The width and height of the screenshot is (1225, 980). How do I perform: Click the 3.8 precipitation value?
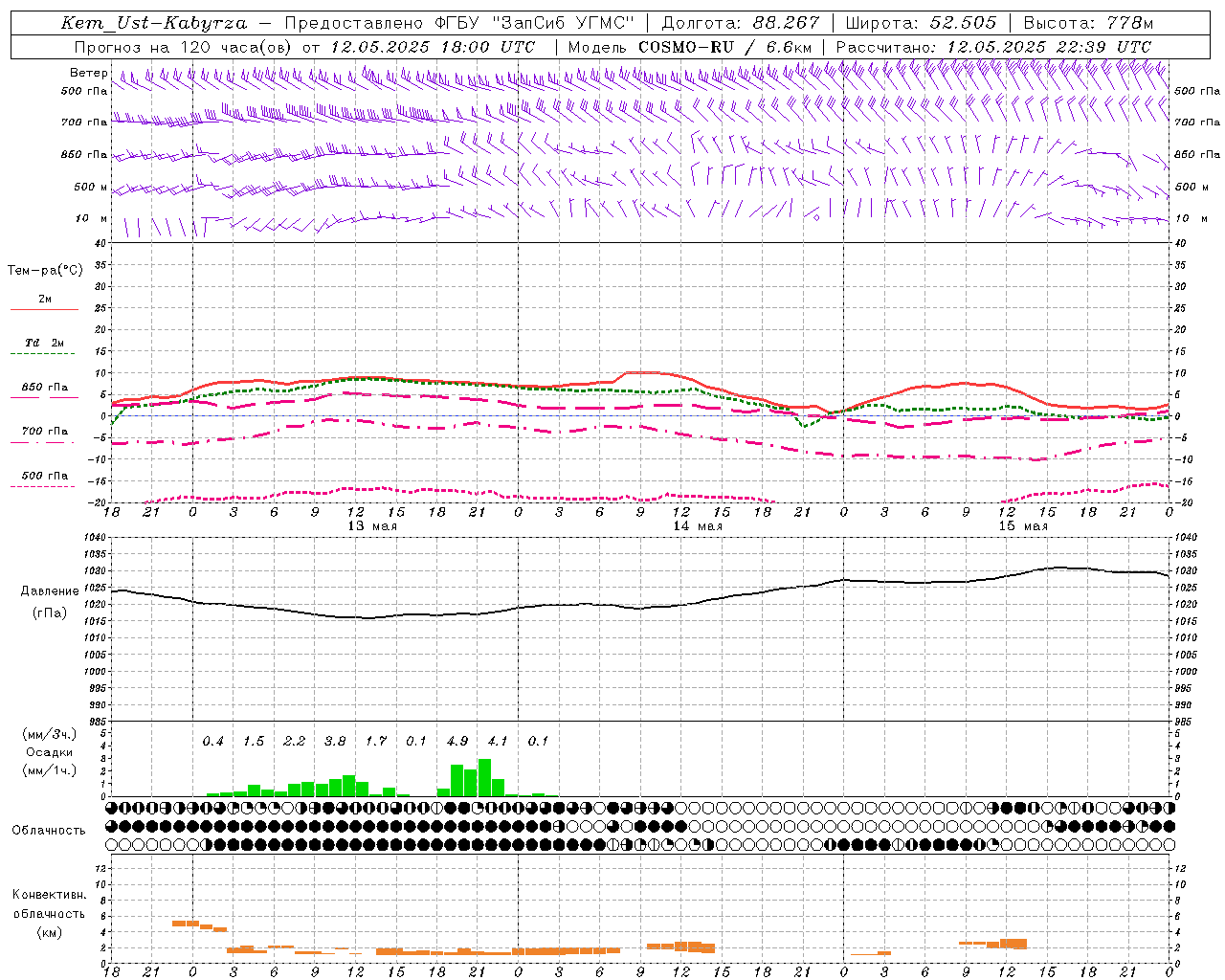[335, 741]
